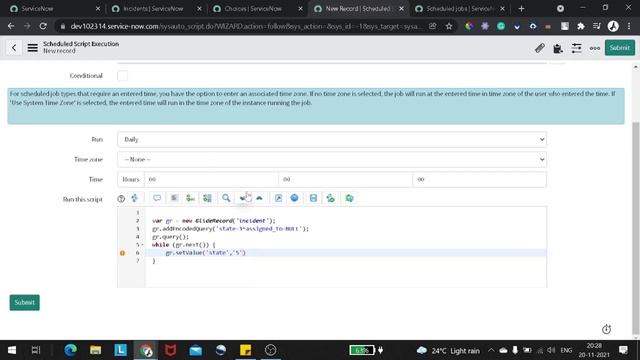This screenshot has height=360, width=640.
Task: Switch to the Scheduled jobs browser tab
Action: click(x=459, y=9)
